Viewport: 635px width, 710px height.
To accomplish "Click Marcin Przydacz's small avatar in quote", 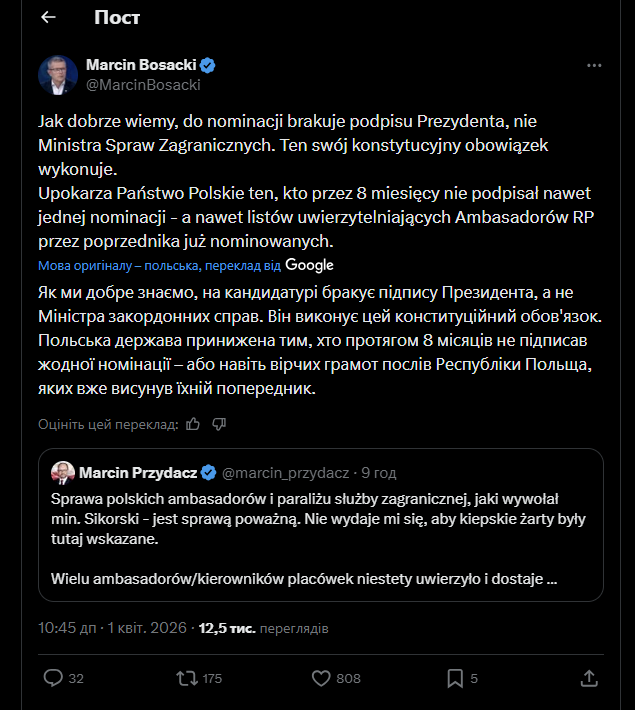I will (x=62, y=472).
